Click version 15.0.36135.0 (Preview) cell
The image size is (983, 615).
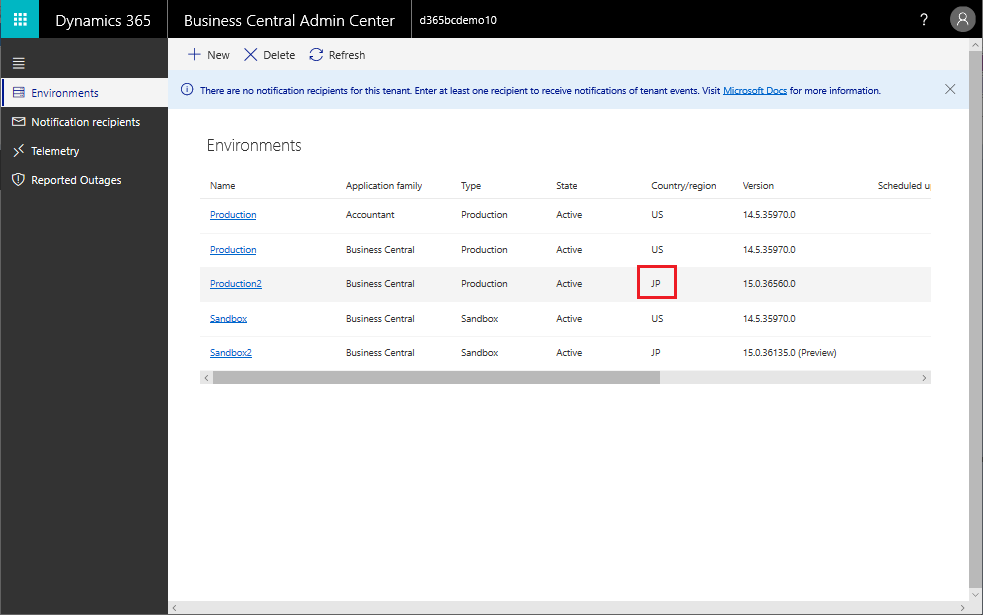(789, 352)
